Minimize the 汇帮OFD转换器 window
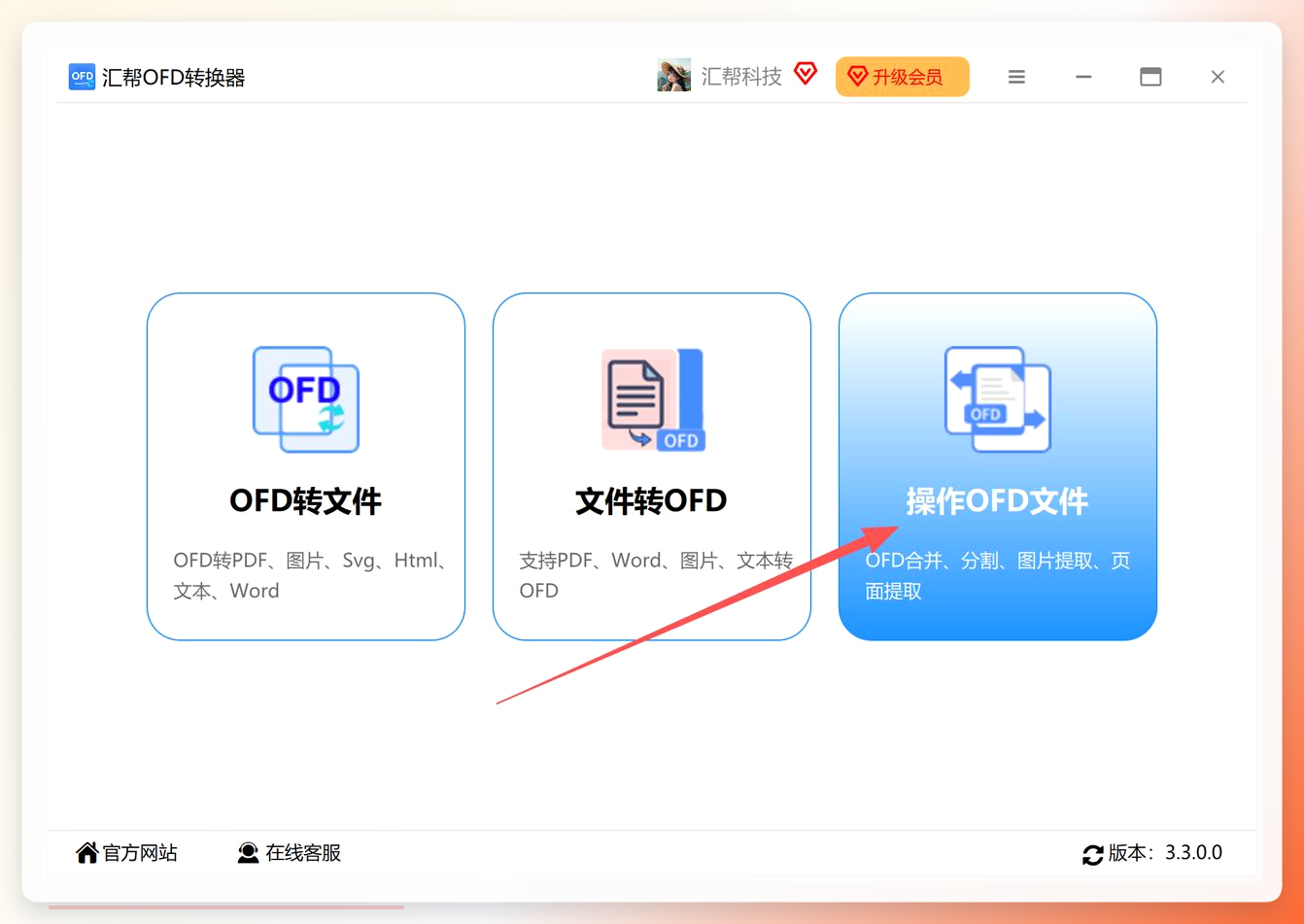 (1083, 77)
